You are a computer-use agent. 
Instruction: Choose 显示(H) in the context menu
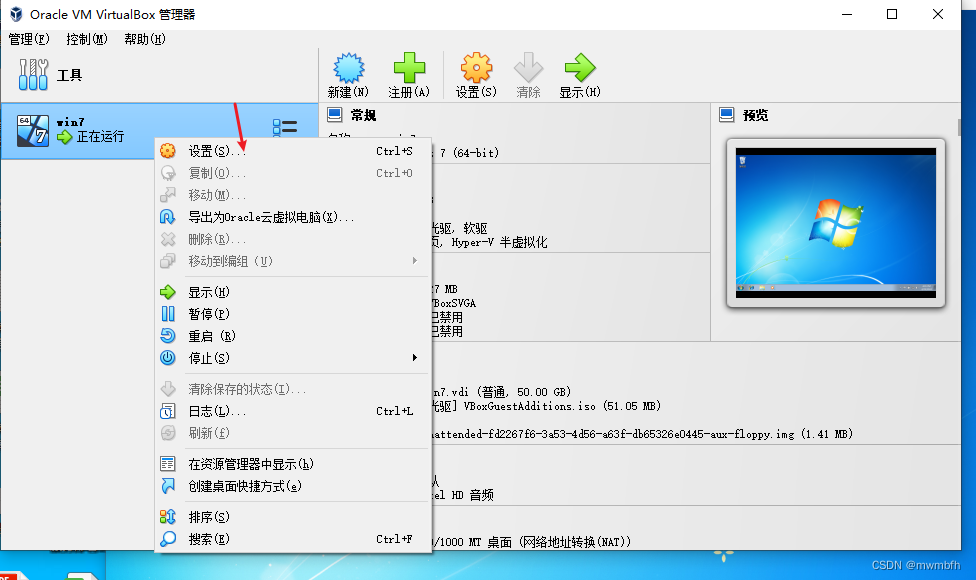point(293,292)
